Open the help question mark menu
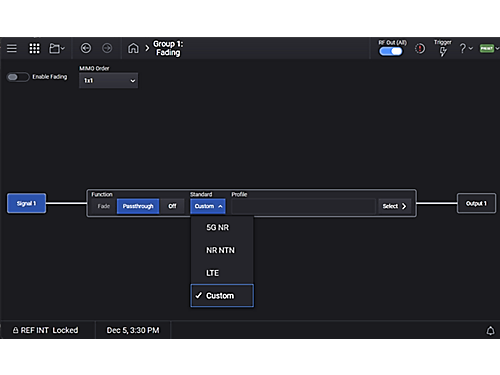Image resolution: width=500 pixels, height=375 pixels. click(465, 48)
